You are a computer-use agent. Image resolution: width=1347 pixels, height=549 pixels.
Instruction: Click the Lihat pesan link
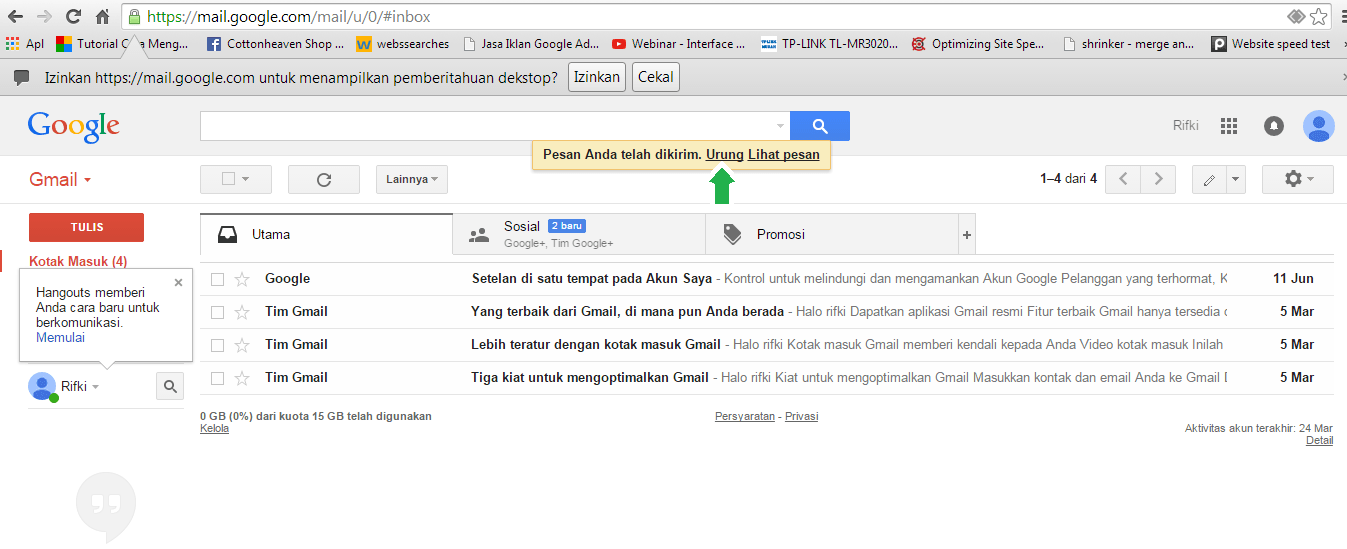[784, 155]
